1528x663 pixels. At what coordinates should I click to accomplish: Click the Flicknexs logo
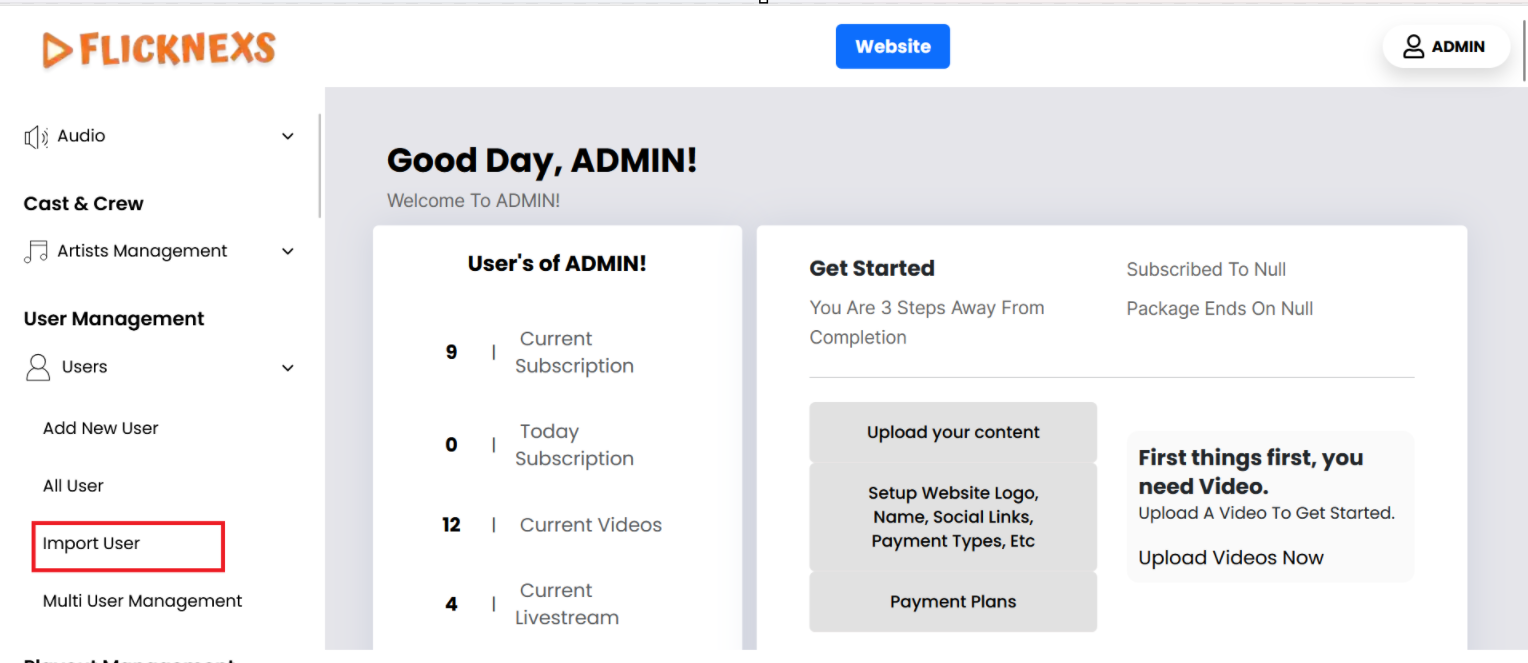[x=159, y=49]
